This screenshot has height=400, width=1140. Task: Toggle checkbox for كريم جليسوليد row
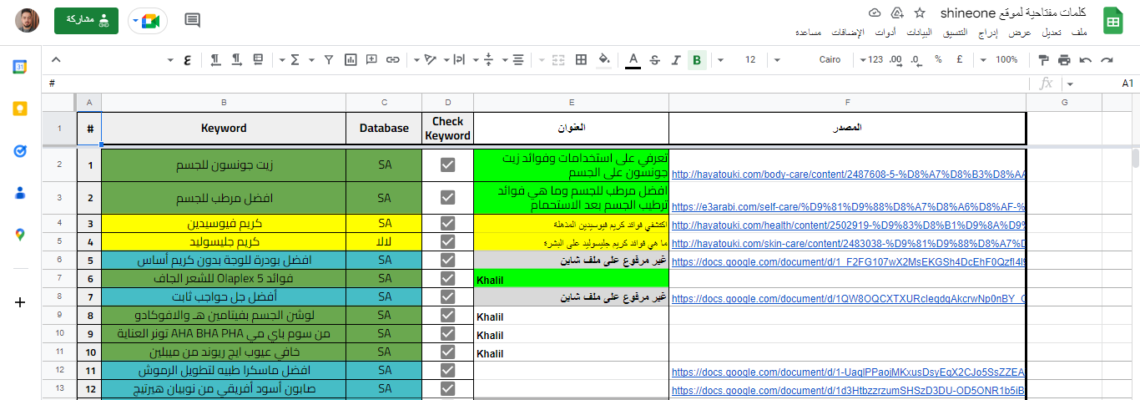click(448, 241)
